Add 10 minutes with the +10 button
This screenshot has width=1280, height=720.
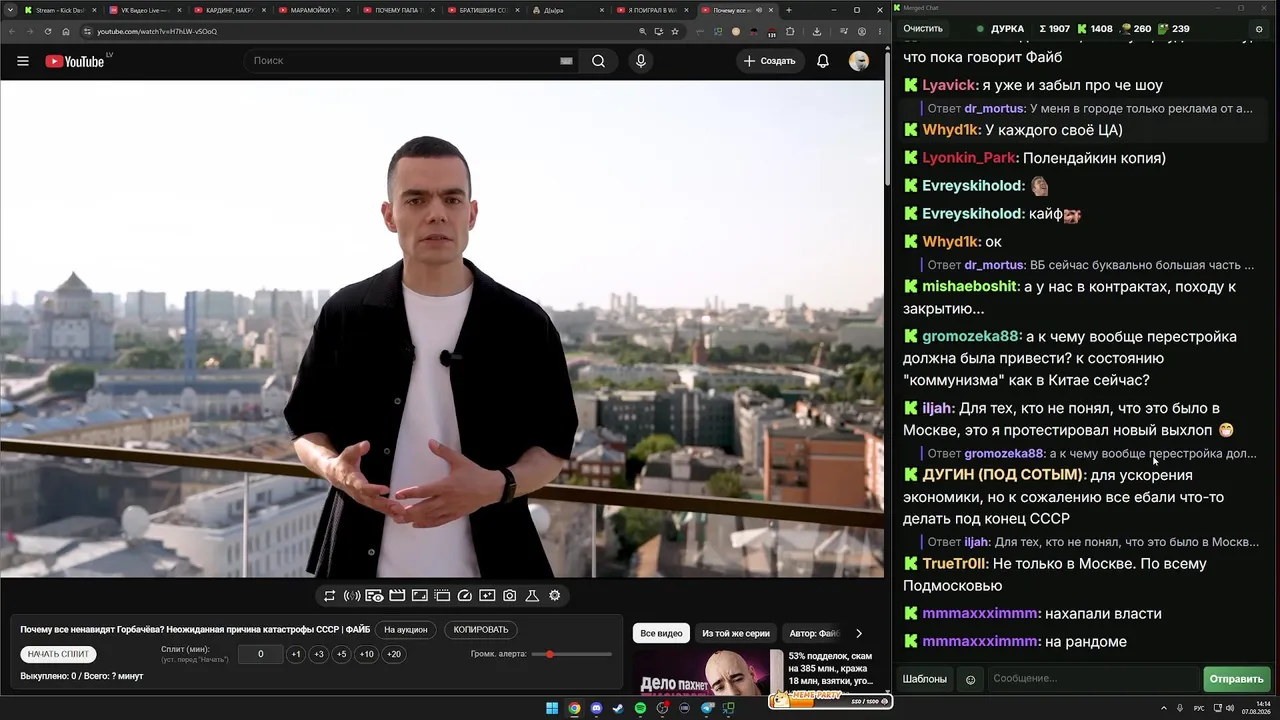[367, 654]
